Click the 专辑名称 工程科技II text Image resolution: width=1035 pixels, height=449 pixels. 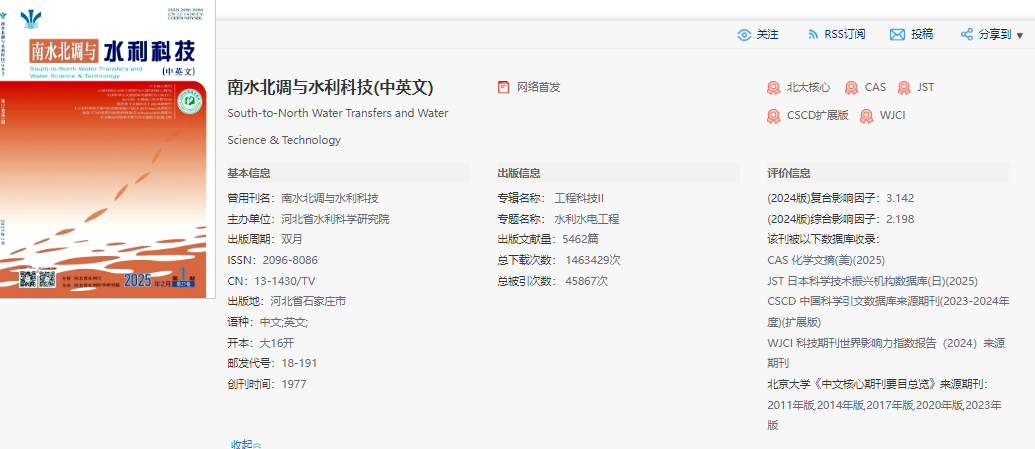[x=551, y=198]
